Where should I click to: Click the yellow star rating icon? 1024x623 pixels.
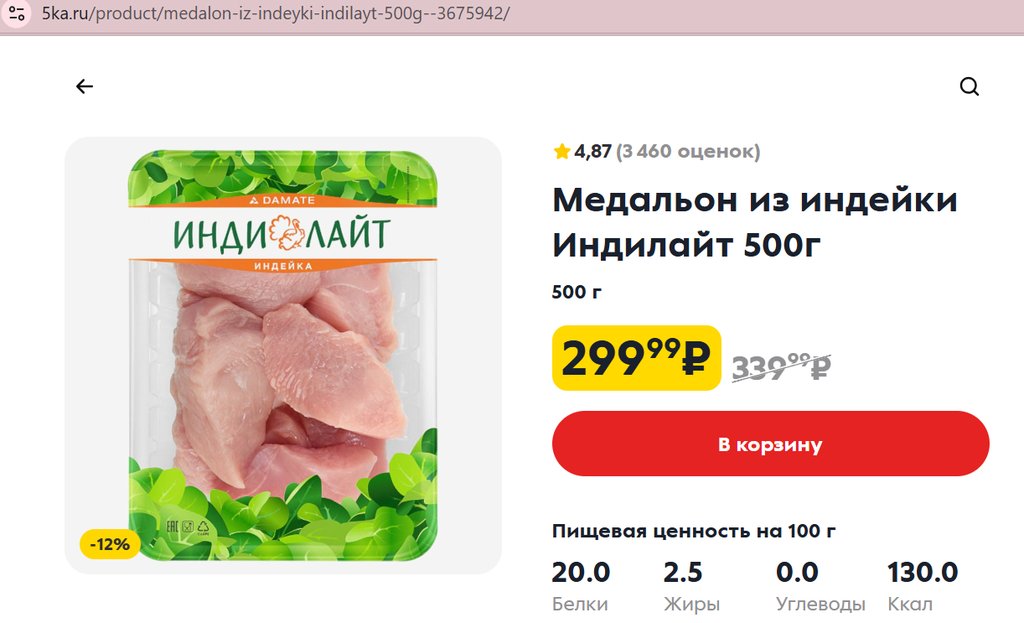561,152
